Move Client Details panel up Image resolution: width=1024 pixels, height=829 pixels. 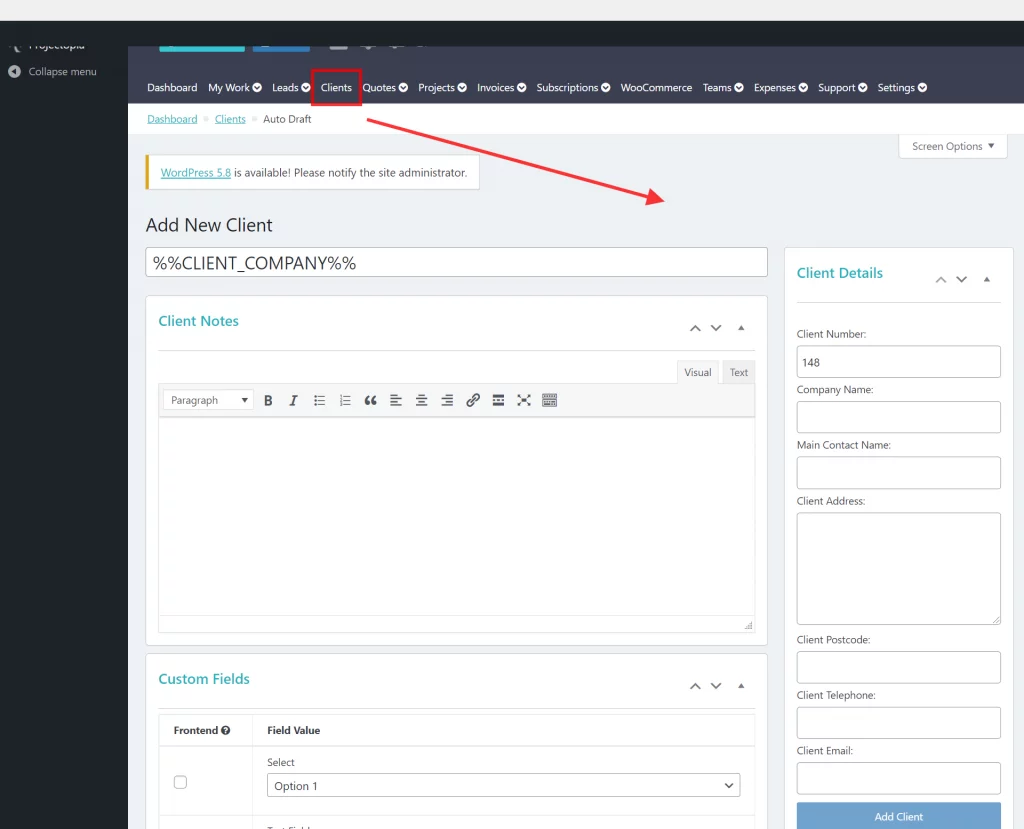[x=941, y=280]
